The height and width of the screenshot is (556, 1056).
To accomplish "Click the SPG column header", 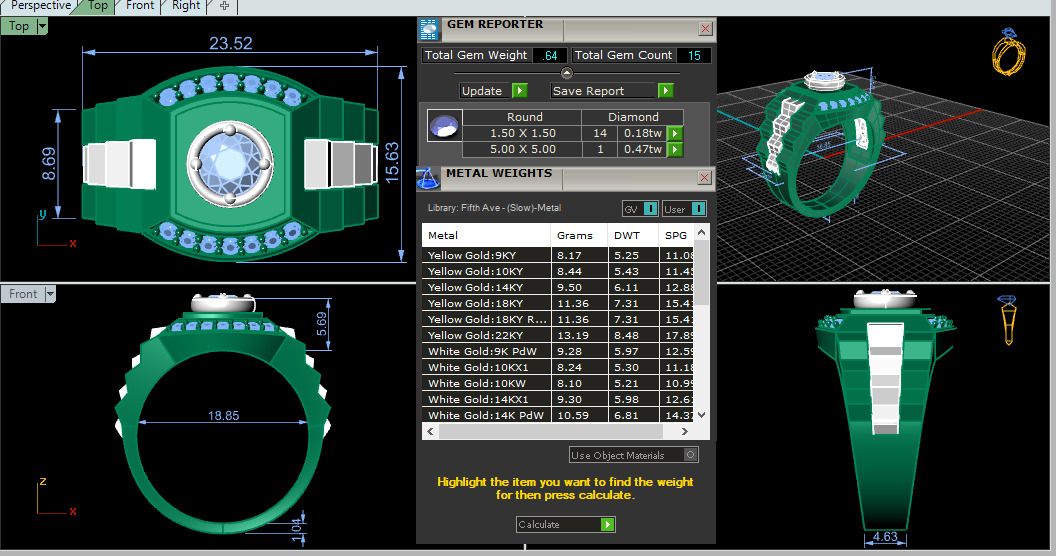I will 676,236.
